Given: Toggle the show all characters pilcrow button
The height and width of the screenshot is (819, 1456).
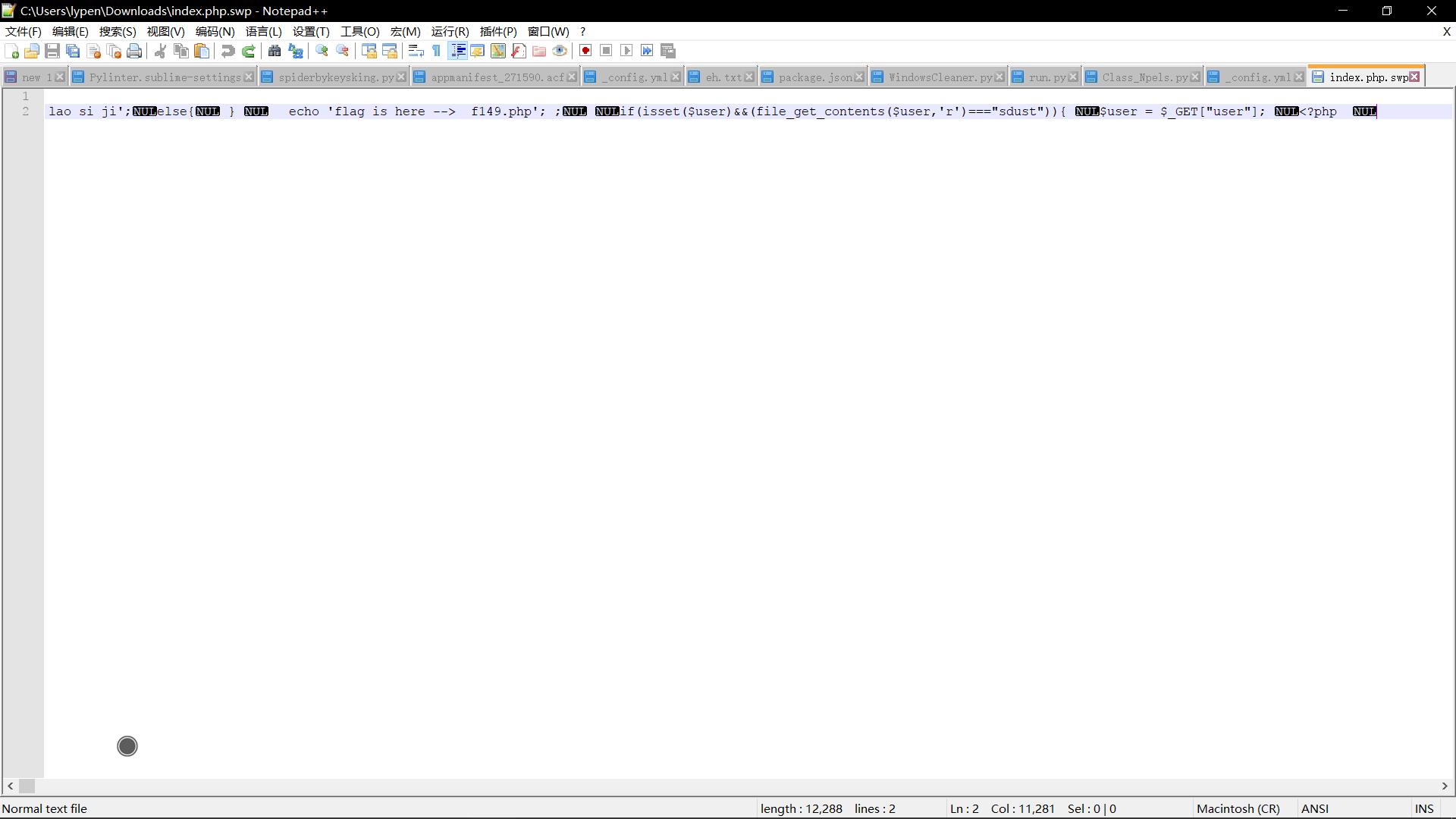Looking at the screenshot, I should 437,51.
